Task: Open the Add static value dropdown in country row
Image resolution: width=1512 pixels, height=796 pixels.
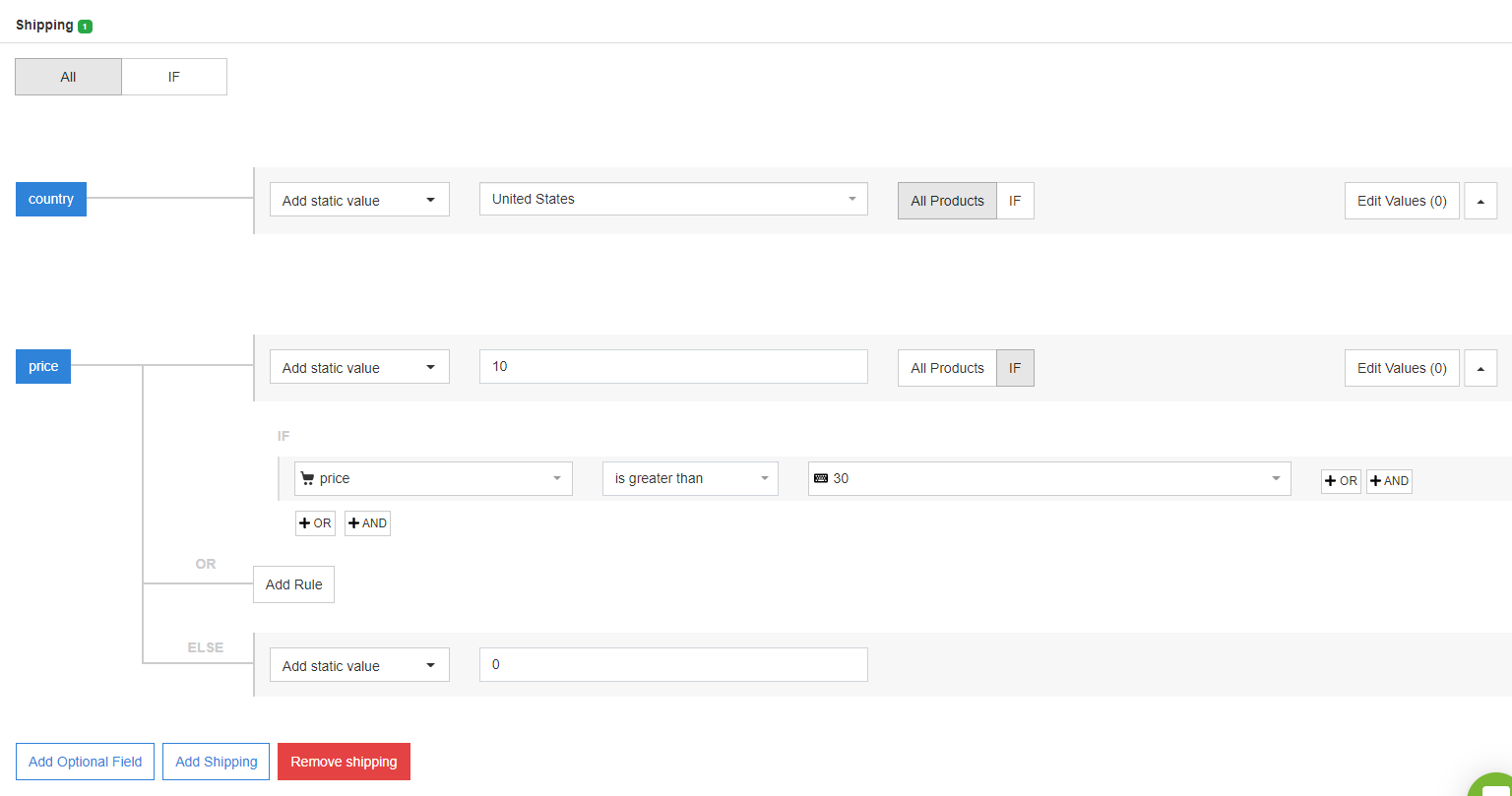Action: click(x=359, y=200)
